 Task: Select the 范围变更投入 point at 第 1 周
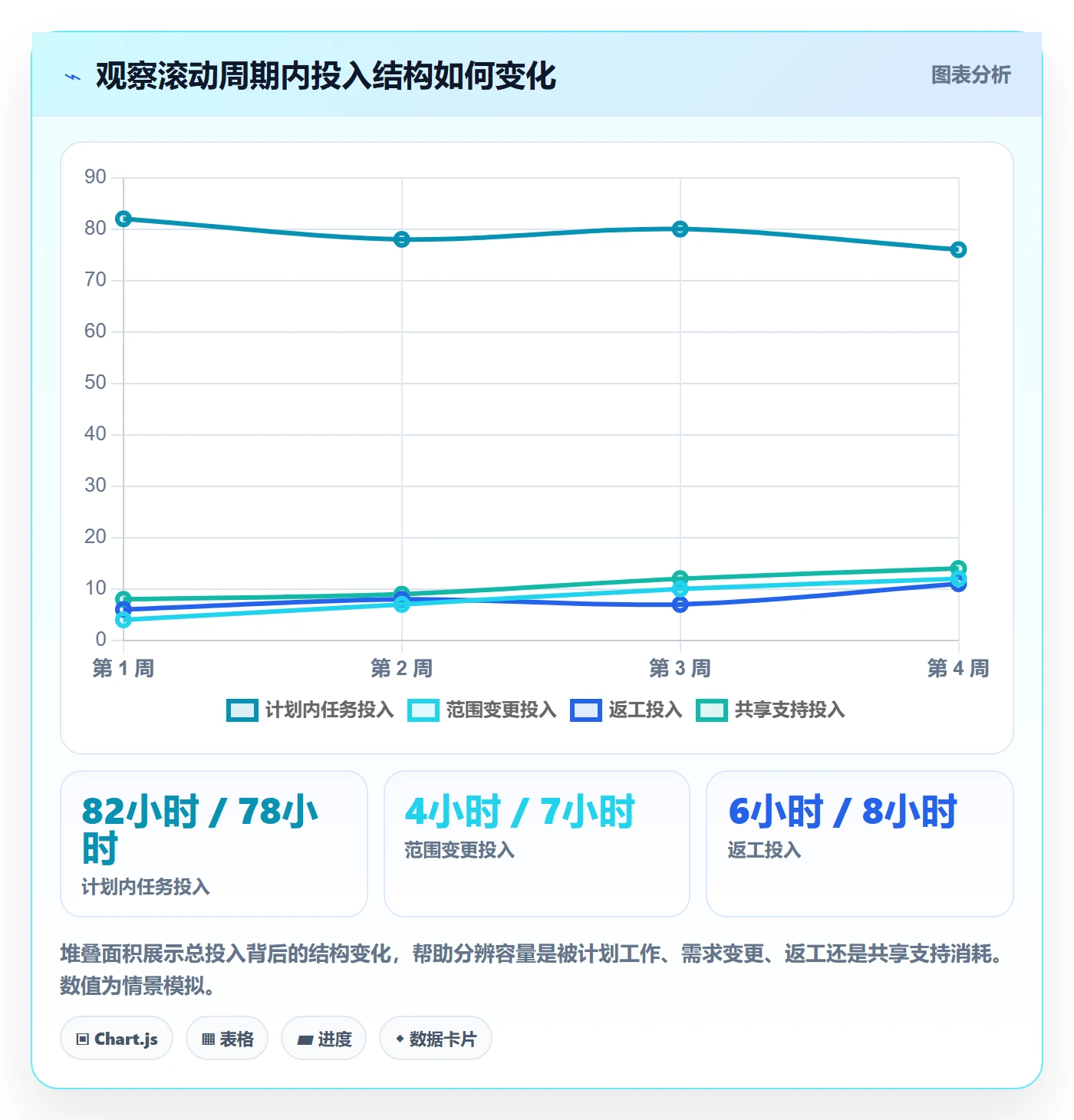[124, 620]
